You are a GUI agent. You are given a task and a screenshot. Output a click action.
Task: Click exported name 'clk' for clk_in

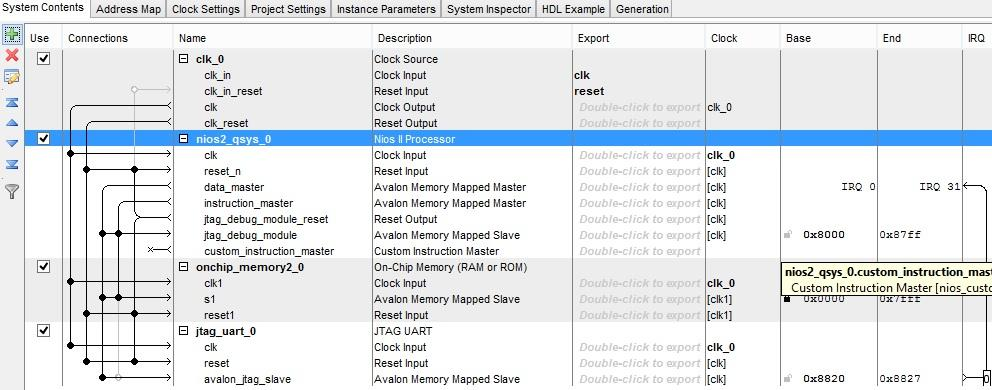[582, 75]
